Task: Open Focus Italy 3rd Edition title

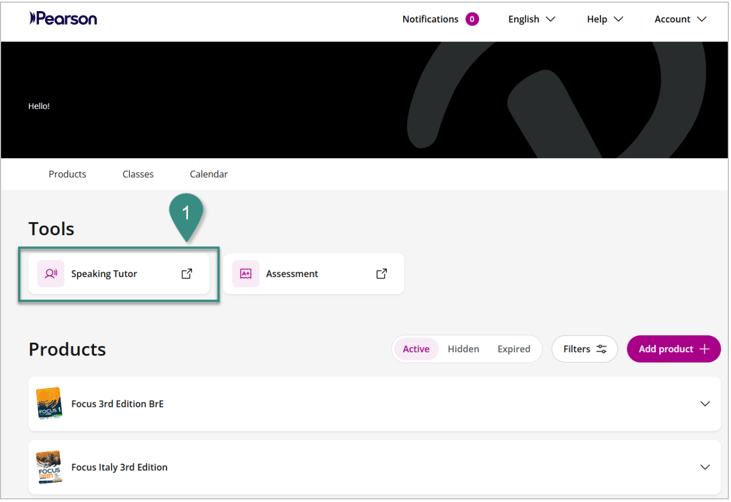Action: coord(119,467)
